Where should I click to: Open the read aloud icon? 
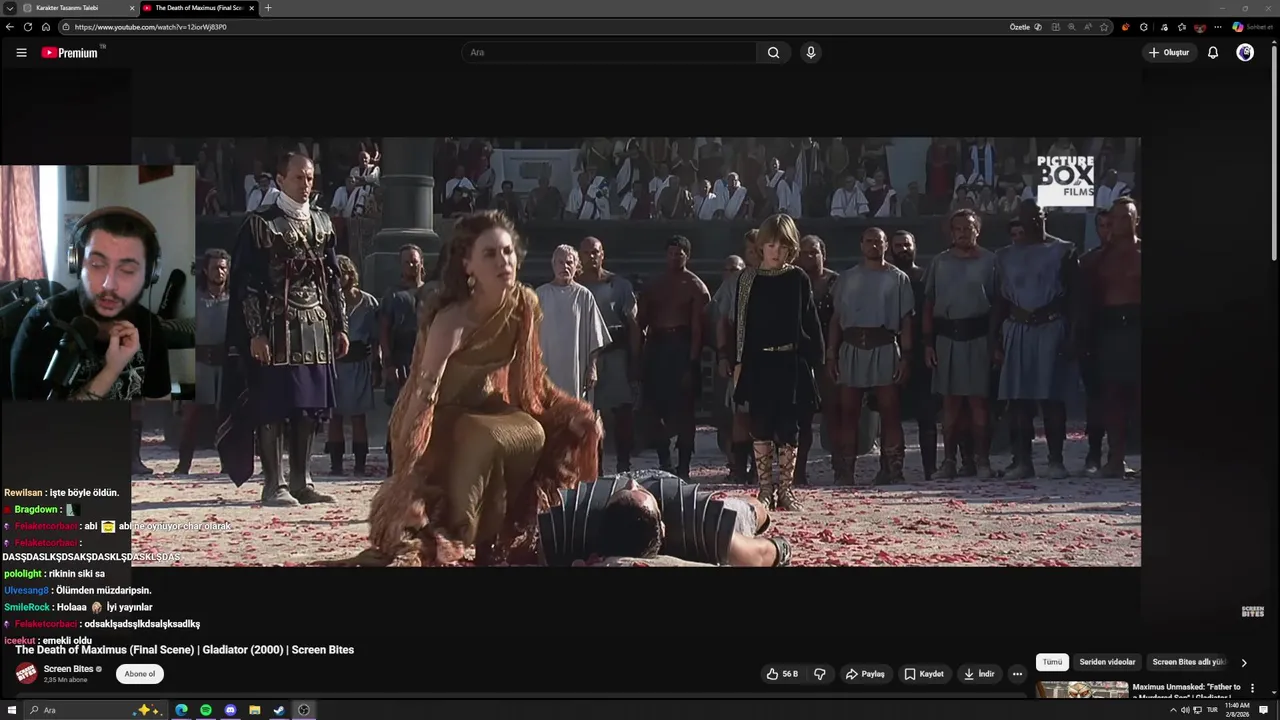(x=1088, y=27)
